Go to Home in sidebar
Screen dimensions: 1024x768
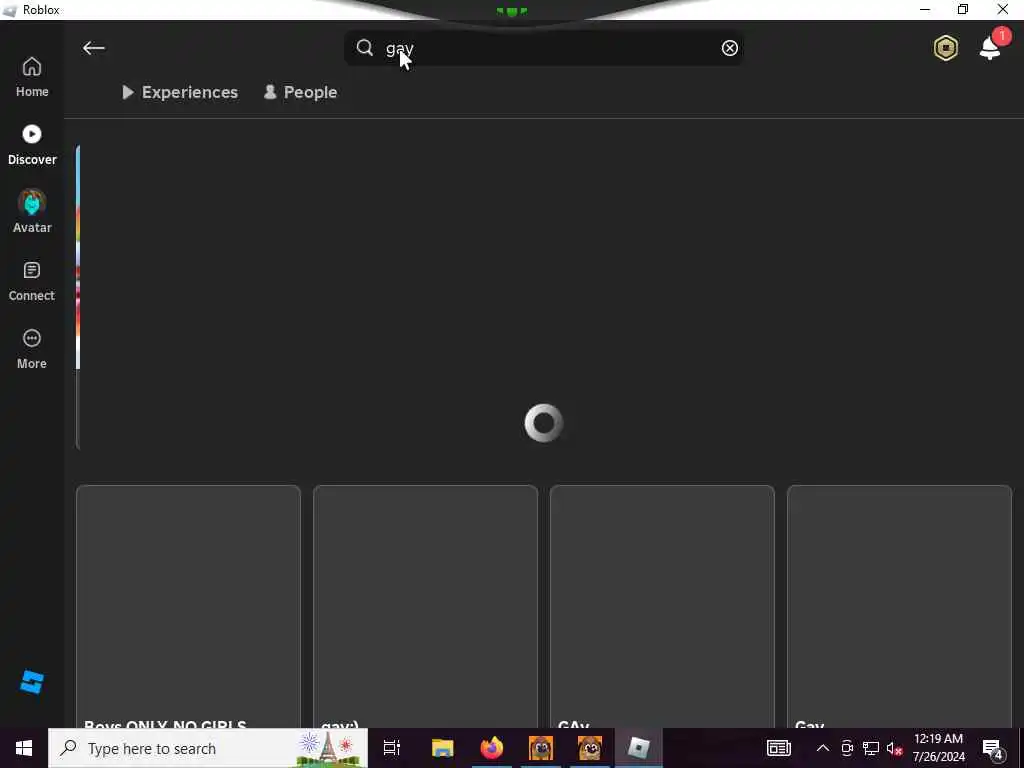[x=32, y=77]
